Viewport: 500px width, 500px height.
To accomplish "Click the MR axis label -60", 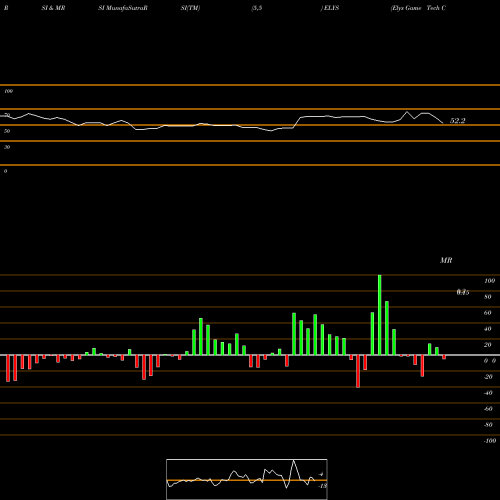I will click(x=488, y=409).
